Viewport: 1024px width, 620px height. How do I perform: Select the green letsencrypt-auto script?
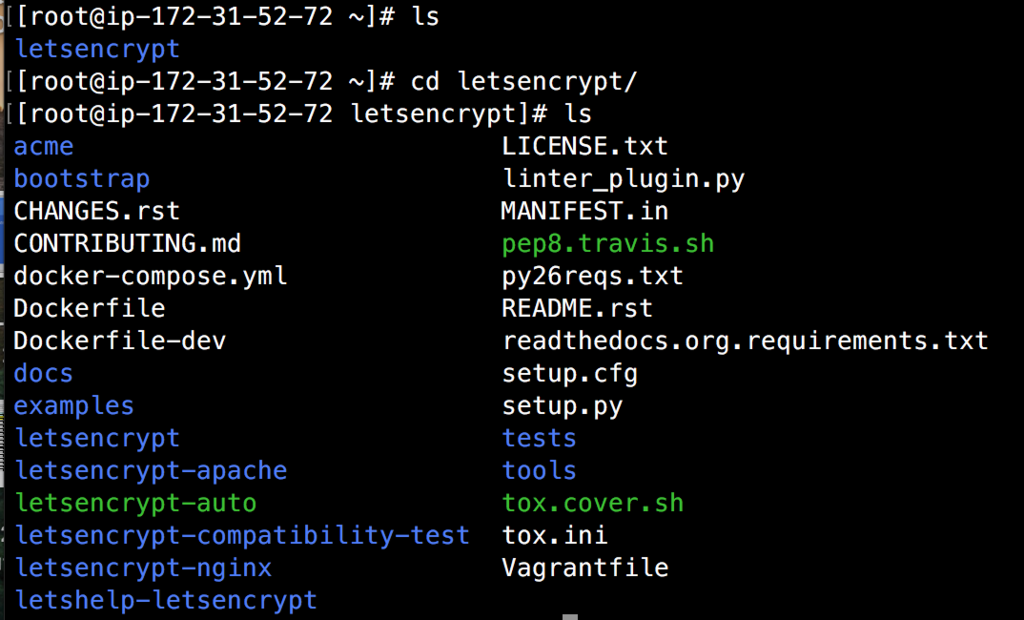136,504
